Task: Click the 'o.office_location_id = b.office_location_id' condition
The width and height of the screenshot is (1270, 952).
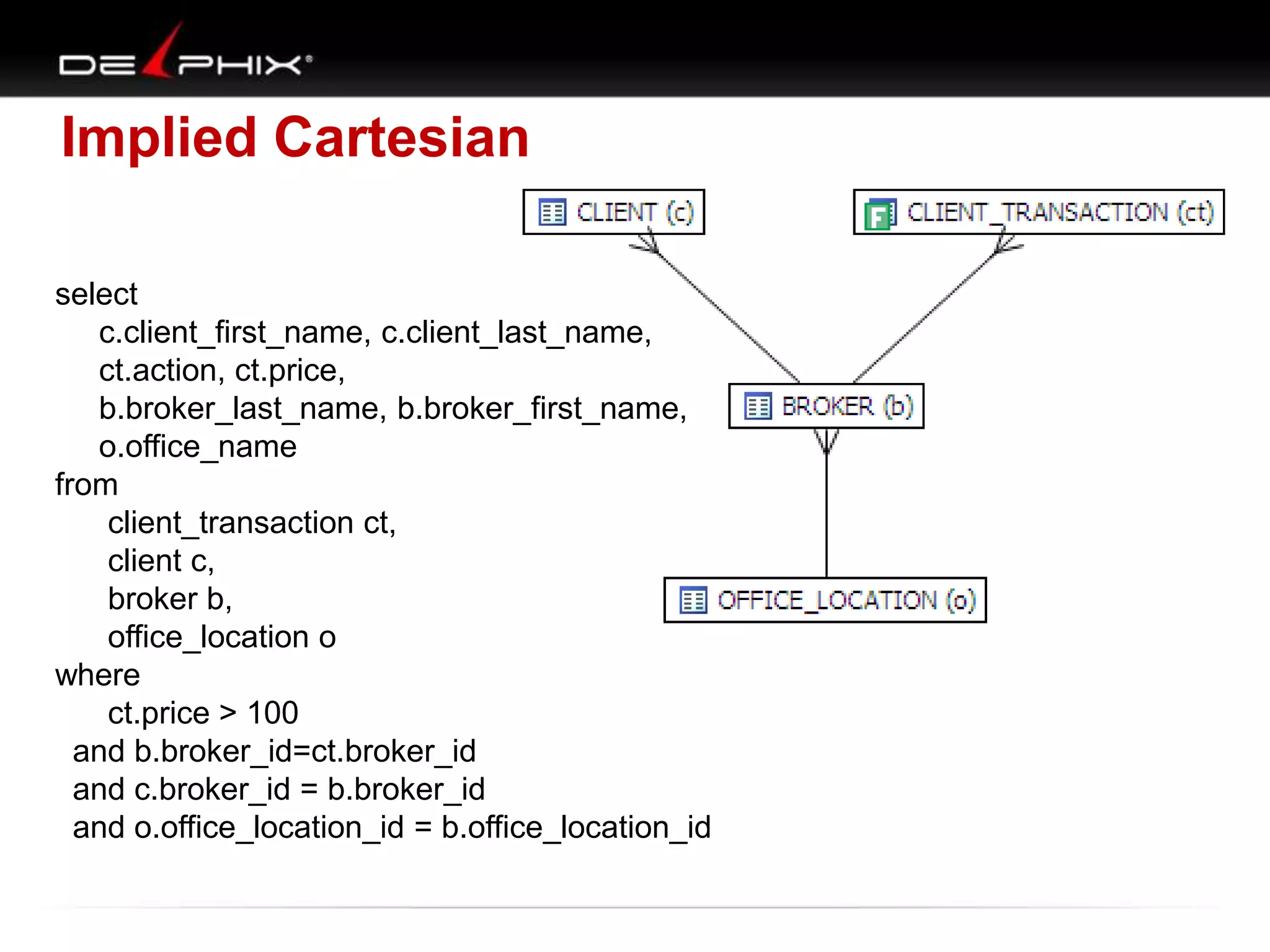Action: point(422,829)
